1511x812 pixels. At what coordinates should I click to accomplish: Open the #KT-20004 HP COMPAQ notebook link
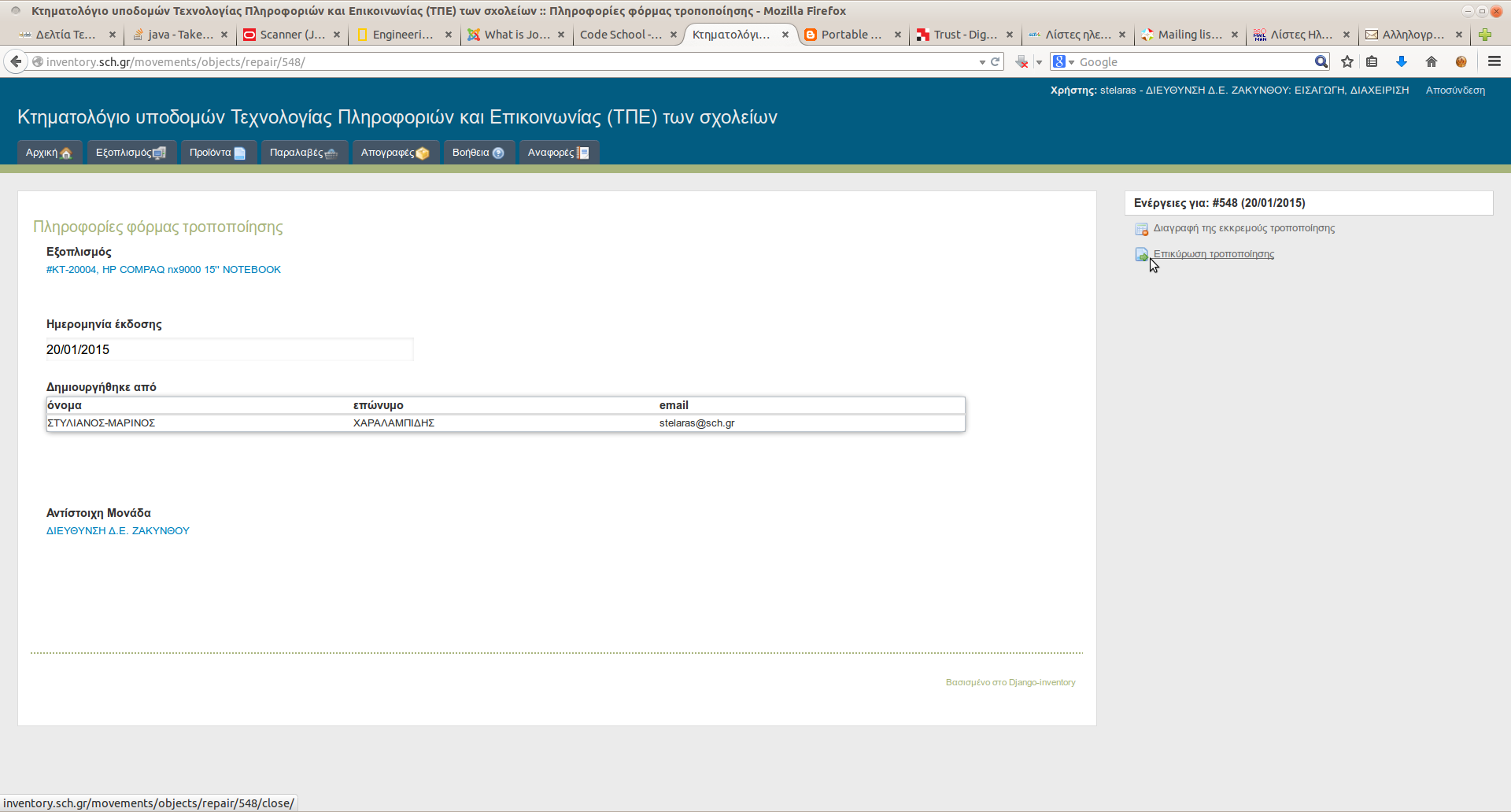(164, 269)
